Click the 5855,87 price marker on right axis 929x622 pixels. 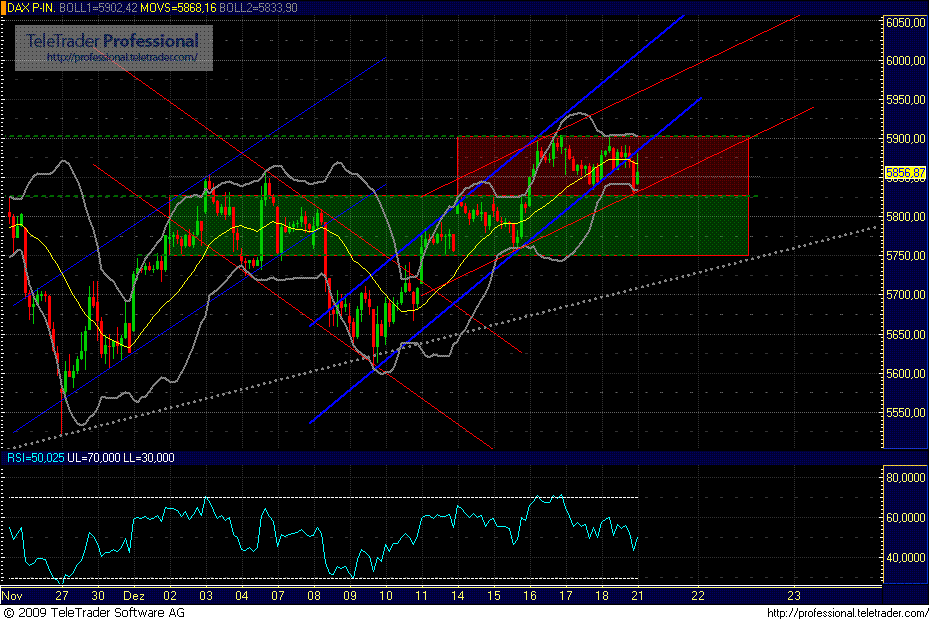[903, 173]
